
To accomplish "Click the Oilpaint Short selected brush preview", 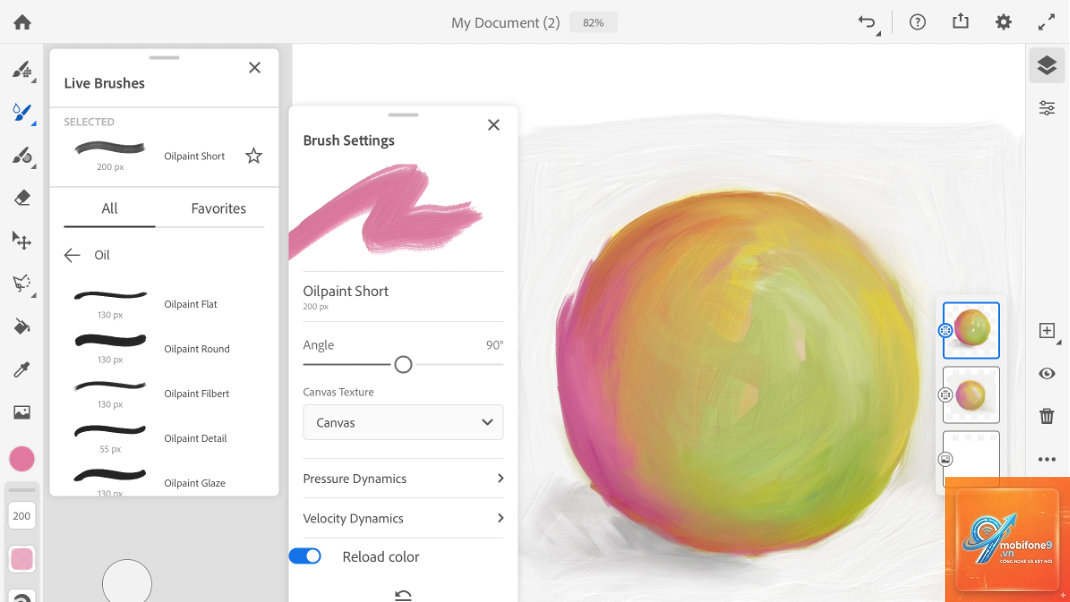I will (109, 148).
